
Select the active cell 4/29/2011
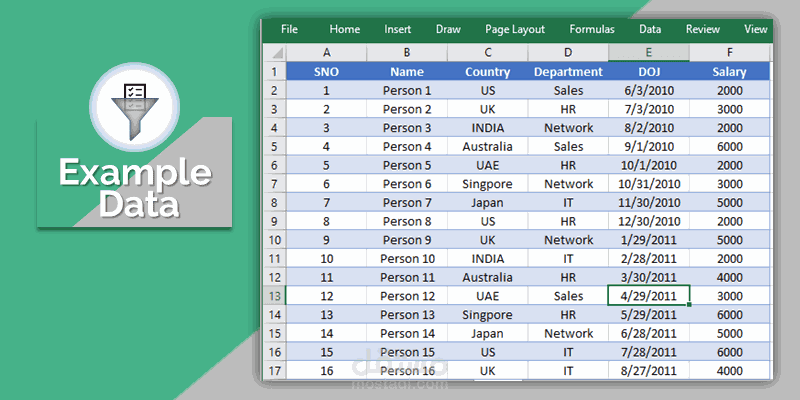point(648,296)
